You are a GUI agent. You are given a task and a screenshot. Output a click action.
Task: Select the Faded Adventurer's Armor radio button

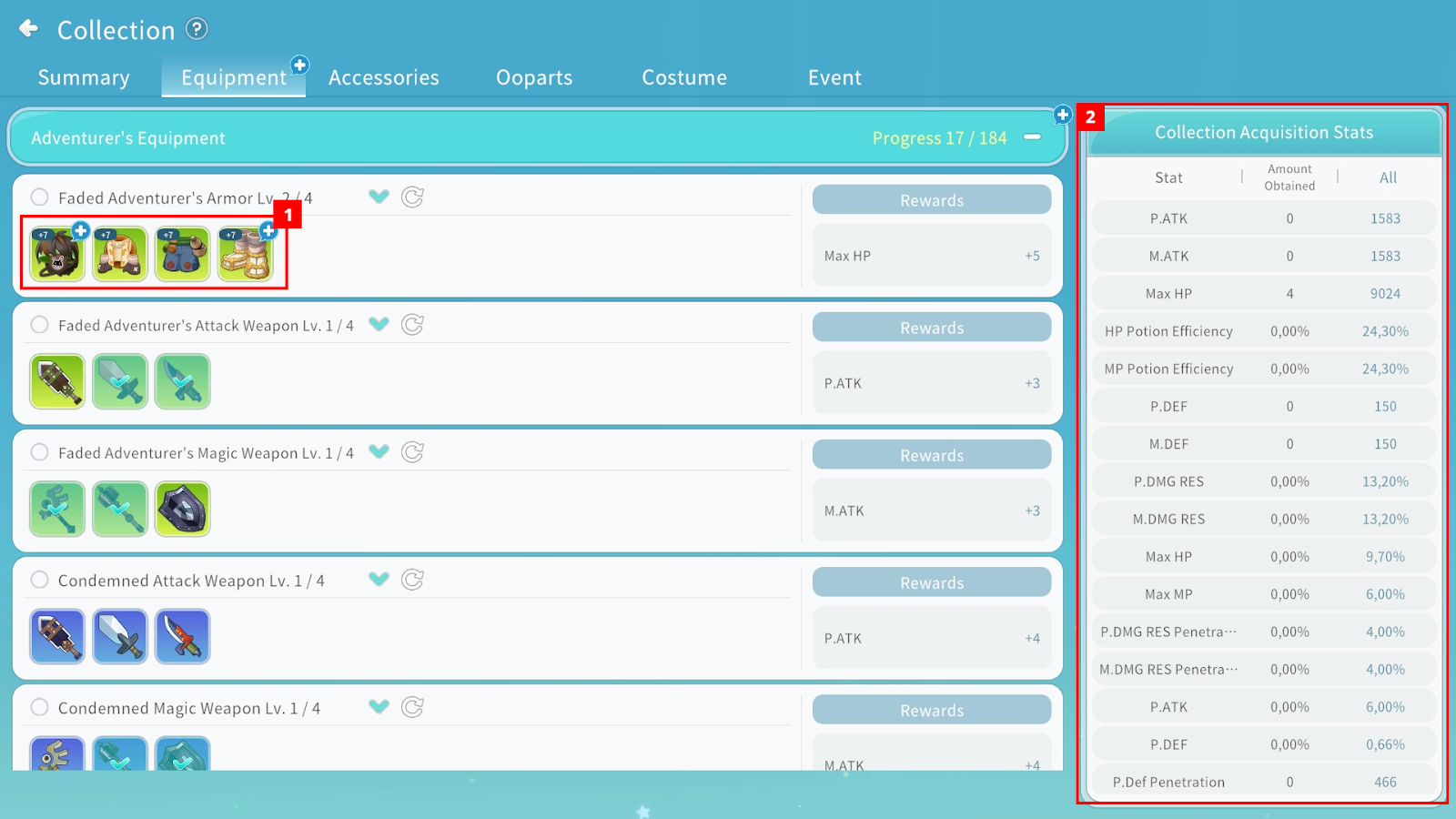(39, 197)
